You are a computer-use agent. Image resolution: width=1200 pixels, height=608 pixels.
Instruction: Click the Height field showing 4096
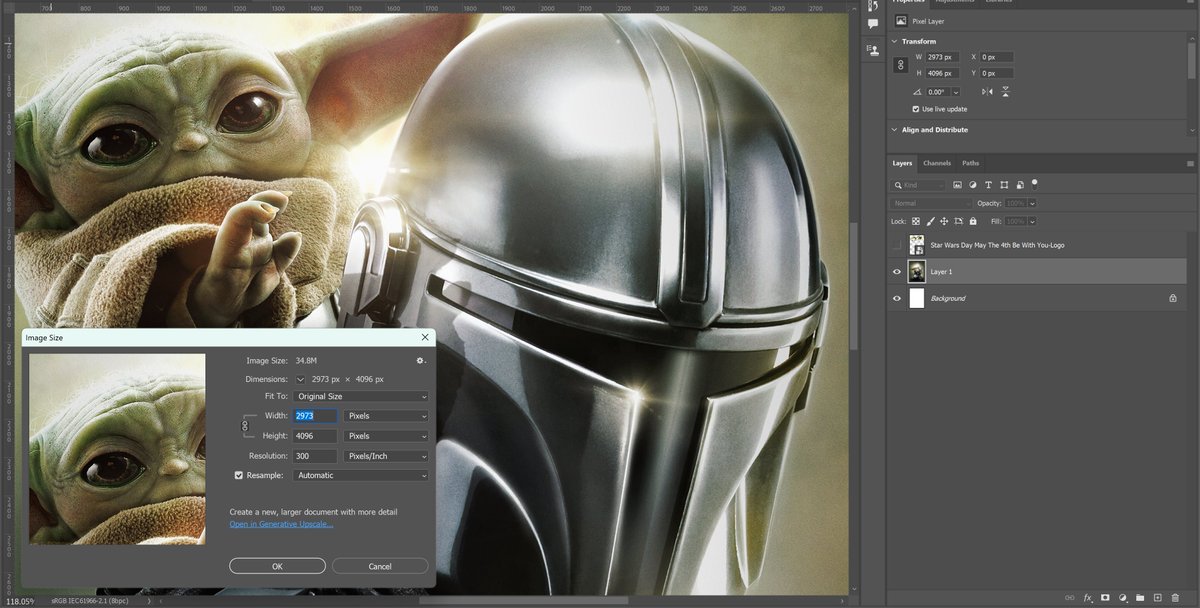pyautogui.click(x=315, y=436)
